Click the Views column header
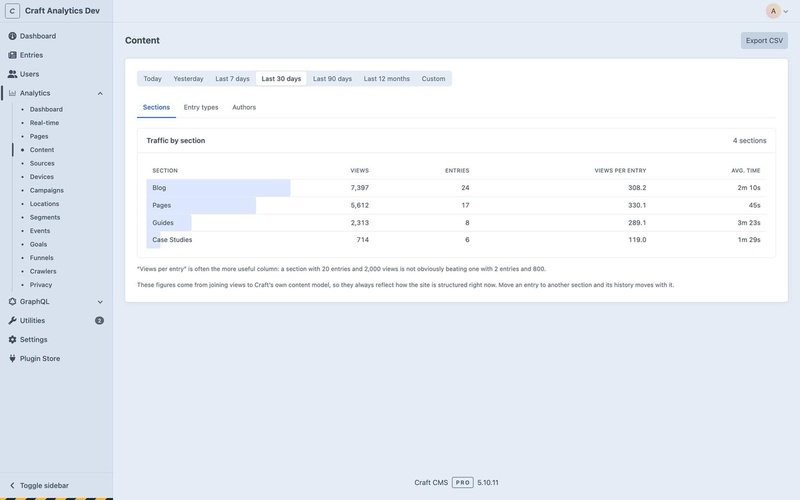 coord(359,170)
